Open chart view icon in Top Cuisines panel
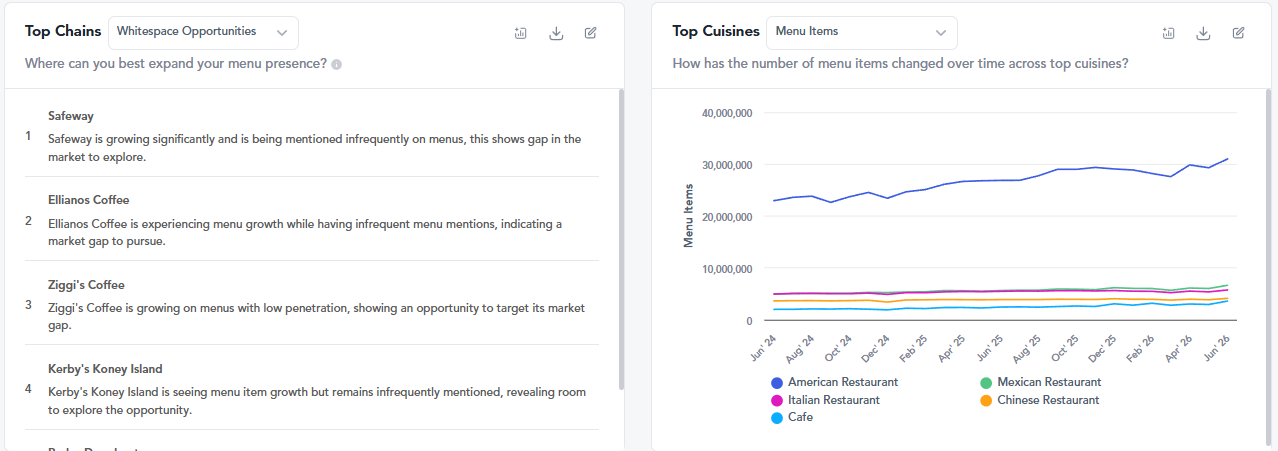 (1168, 33)
